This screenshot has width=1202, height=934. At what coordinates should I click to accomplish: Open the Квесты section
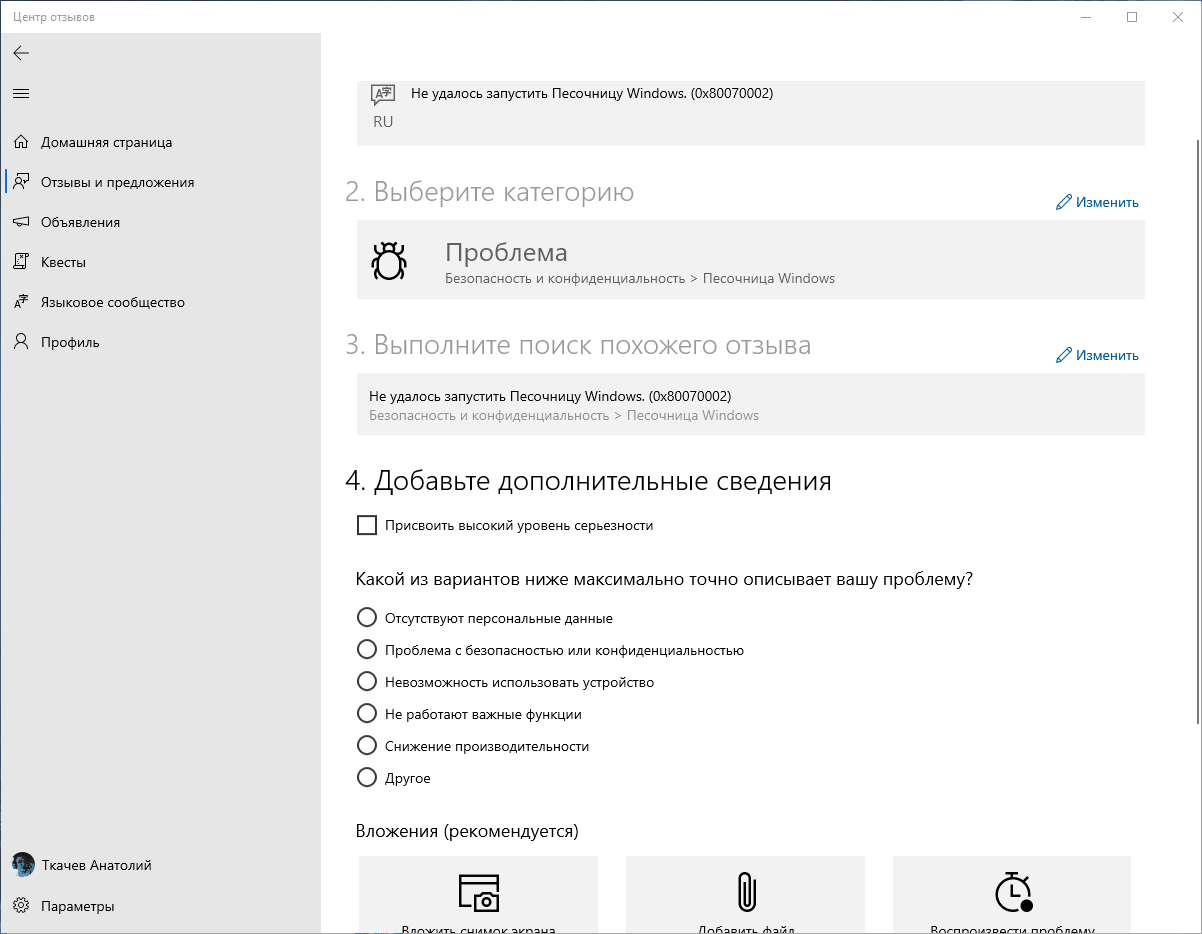pyautogui.click(x=160, y=262)
